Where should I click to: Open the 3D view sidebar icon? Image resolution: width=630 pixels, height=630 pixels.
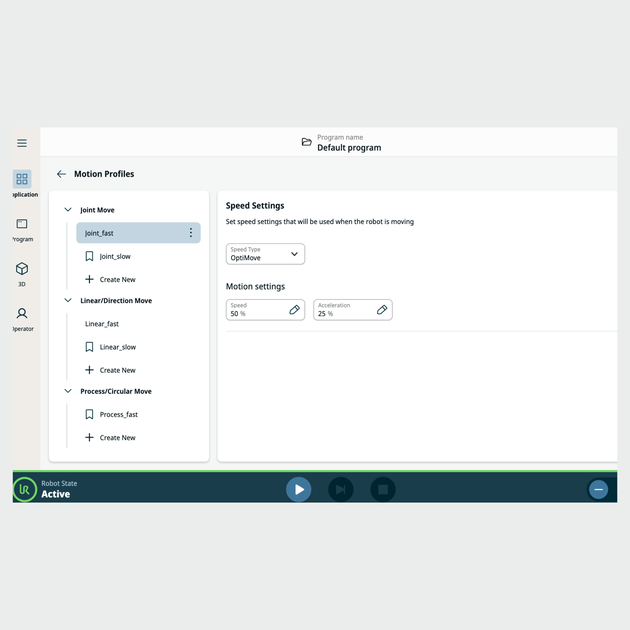[22, 269]
